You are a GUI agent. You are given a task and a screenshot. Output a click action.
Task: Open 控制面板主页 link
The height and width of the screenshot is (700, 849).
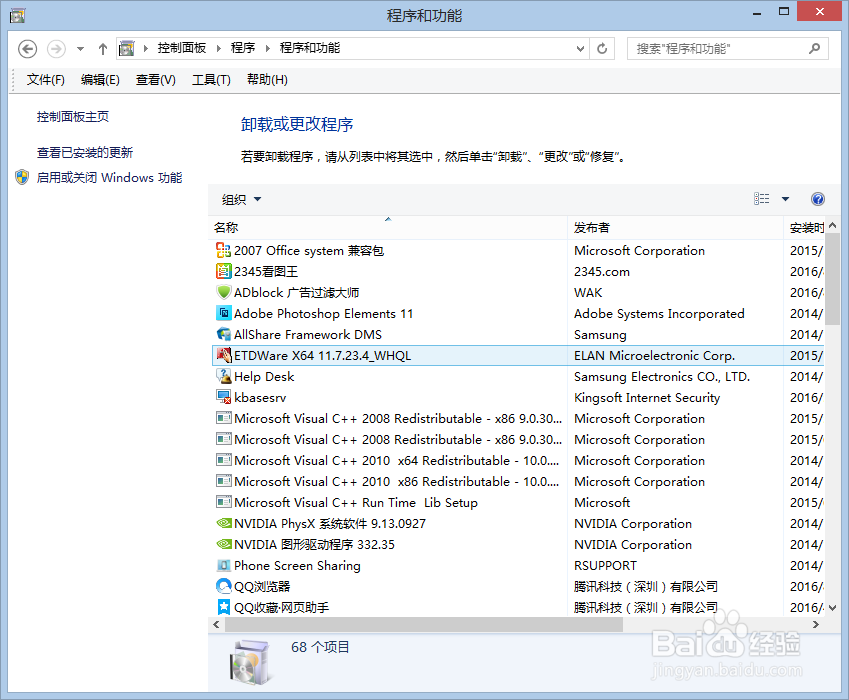point(73,117)
